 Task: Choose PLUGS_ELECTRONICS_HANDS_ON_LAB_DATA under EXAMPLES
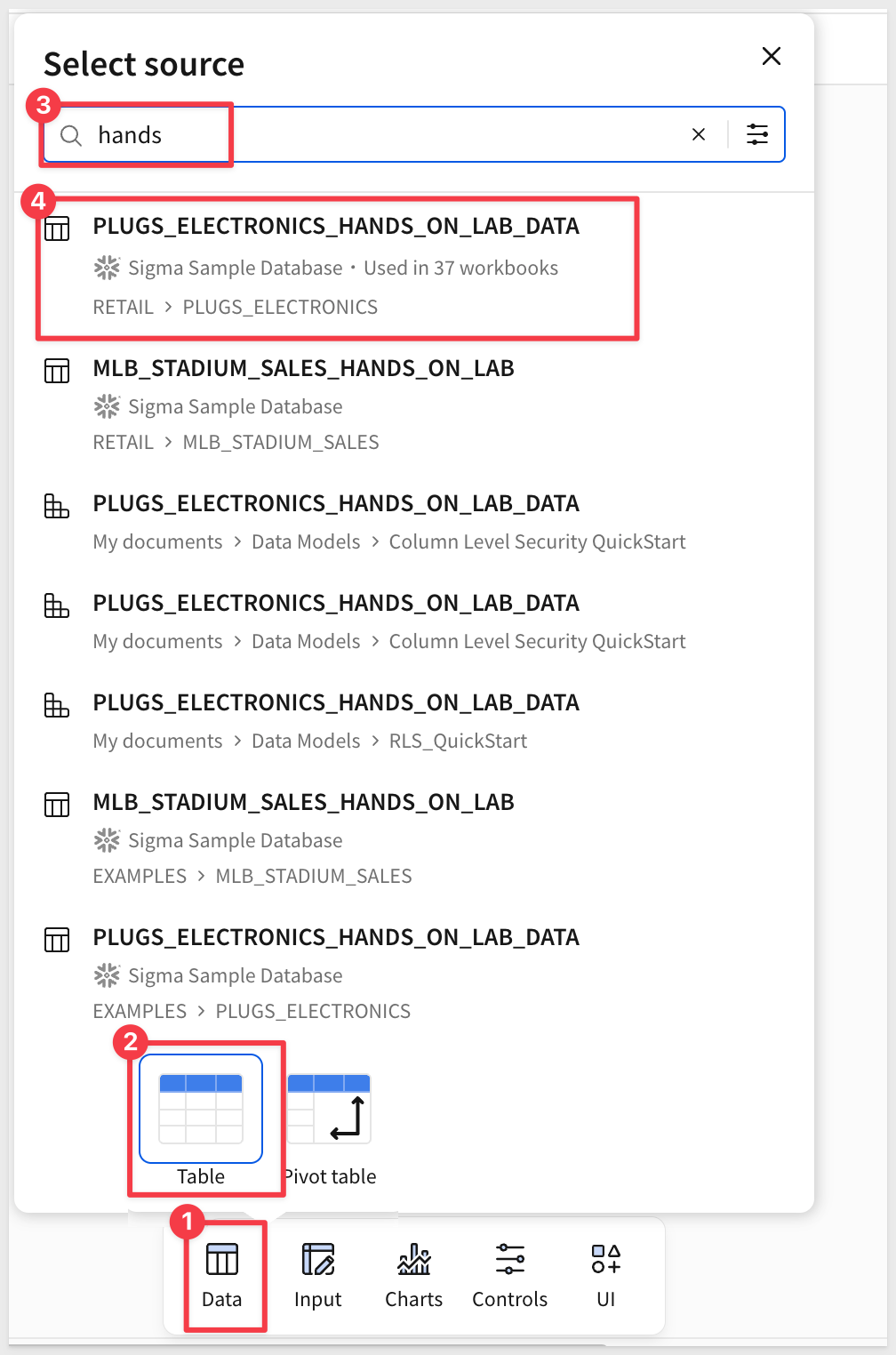click(336, 938)
